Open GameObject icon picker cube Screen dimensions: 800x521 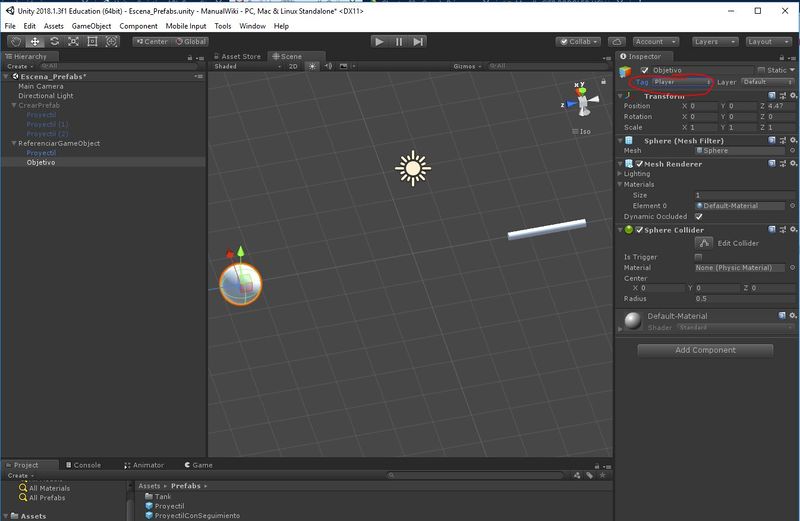pos(626,72)
